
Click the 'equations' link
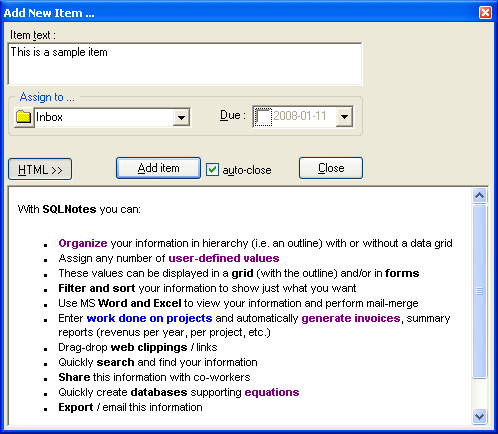pyautogui.click(x=272, y=392)
